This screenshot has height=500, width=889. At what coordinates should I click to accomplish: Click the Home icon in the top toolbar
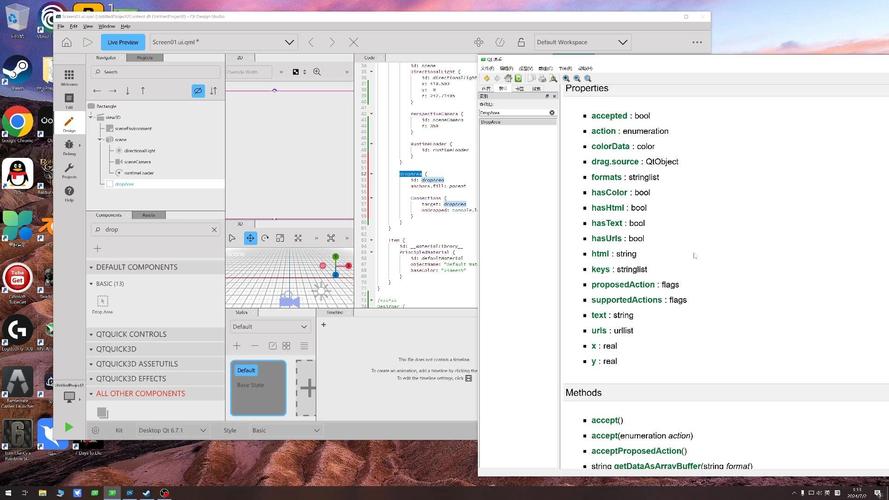(x=67, y=42)
